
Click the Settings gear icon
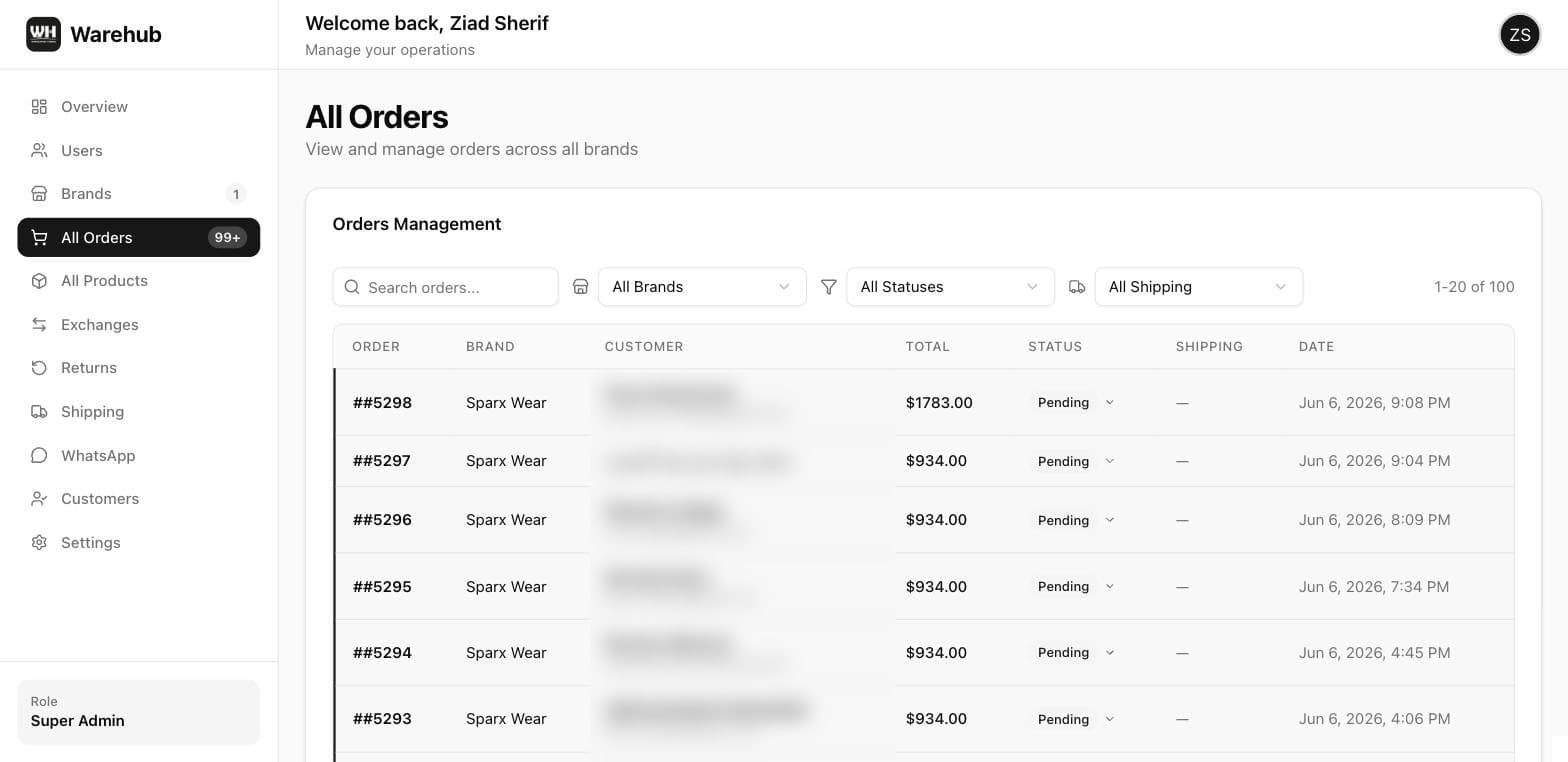tap(39, 542)
